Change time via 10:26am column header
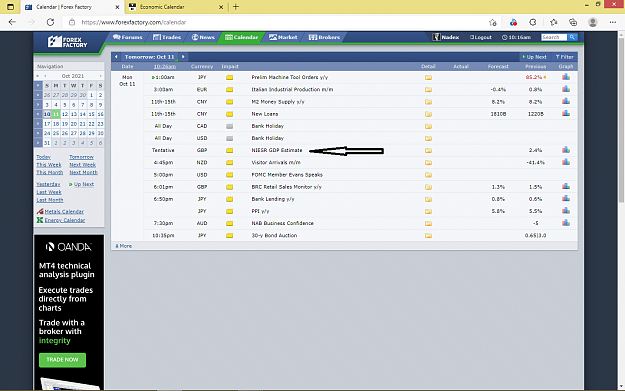625x391 pixels. (x=165, y=67)
